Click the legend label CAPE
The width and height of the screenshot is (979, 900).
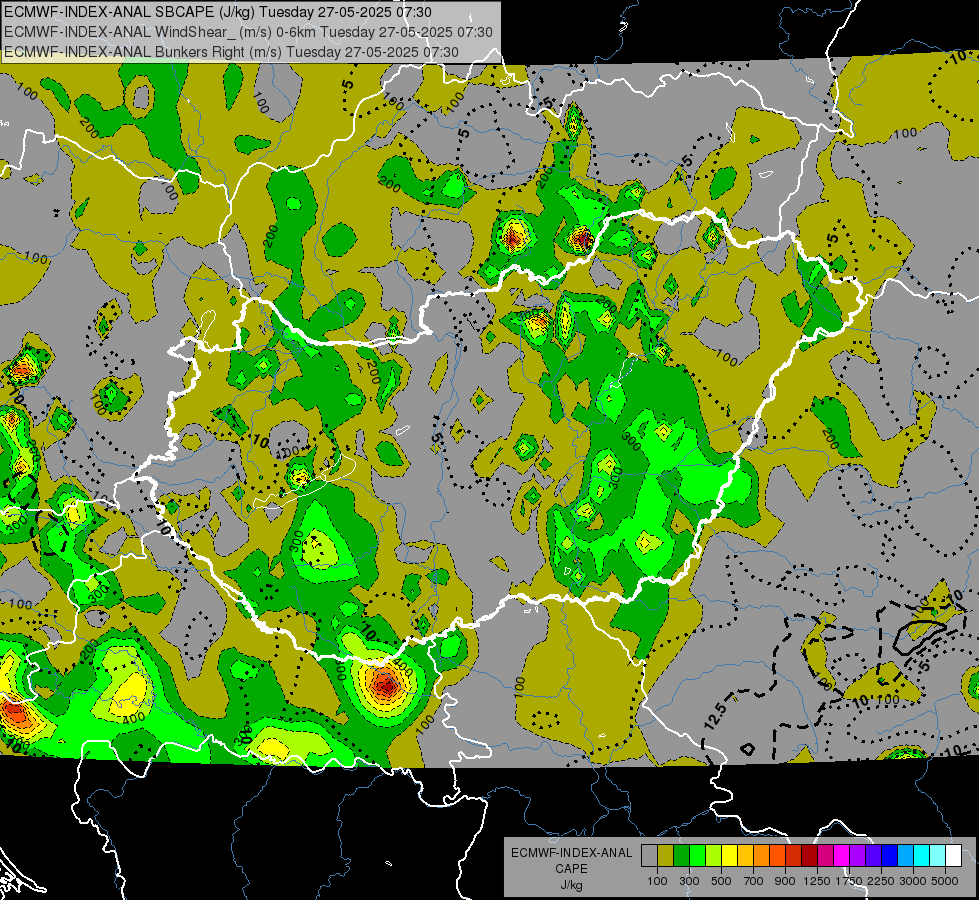pyautogui.click(x=572, y=868)
